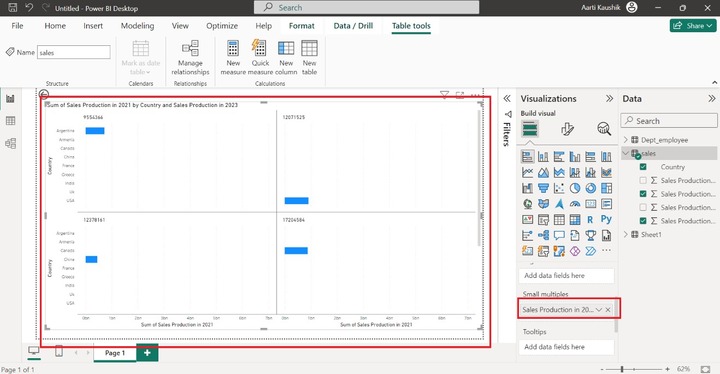The image size is (720, 374).
Task: Select the Decomposition tree visual
Action: tap(543, 235)
